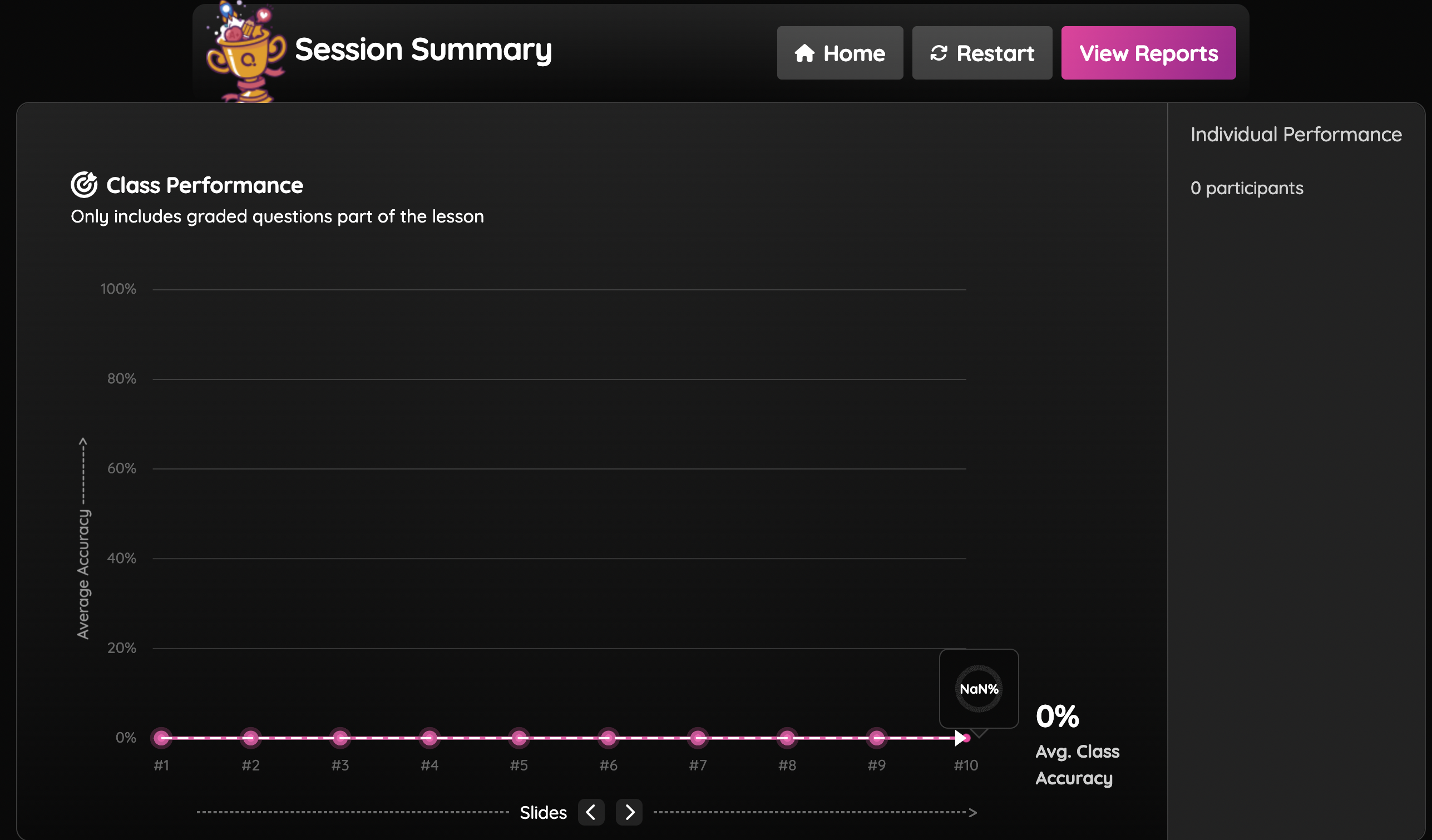The image size is (1432, 840).
Task: Click the Individual Performance heading
Action: coord(1296,134)
